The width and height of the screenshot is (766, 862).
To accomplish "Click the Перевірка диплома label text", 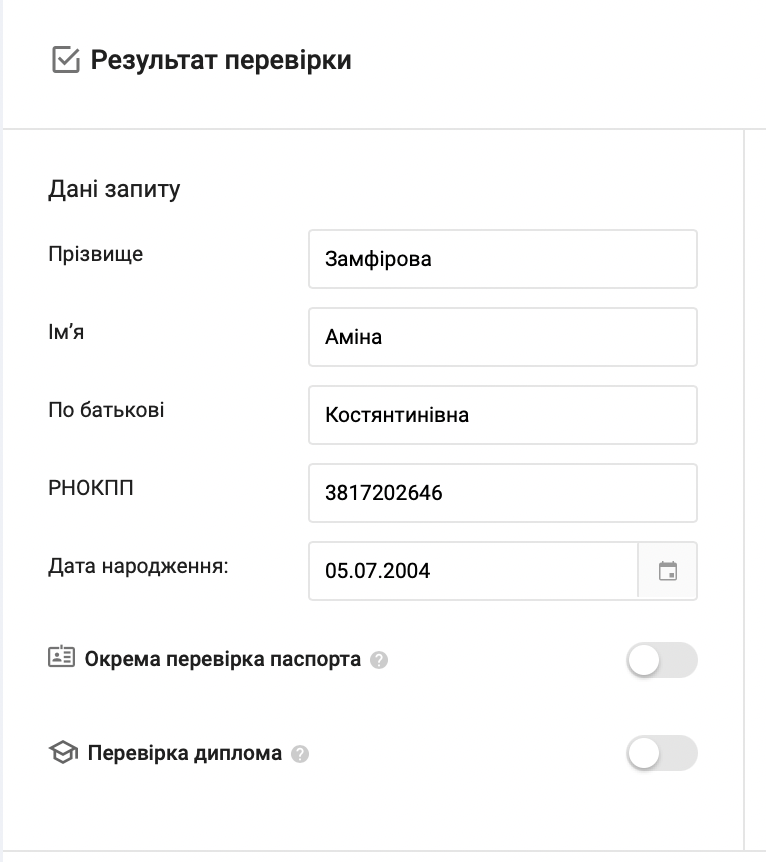I will click(x=185, y=754).
